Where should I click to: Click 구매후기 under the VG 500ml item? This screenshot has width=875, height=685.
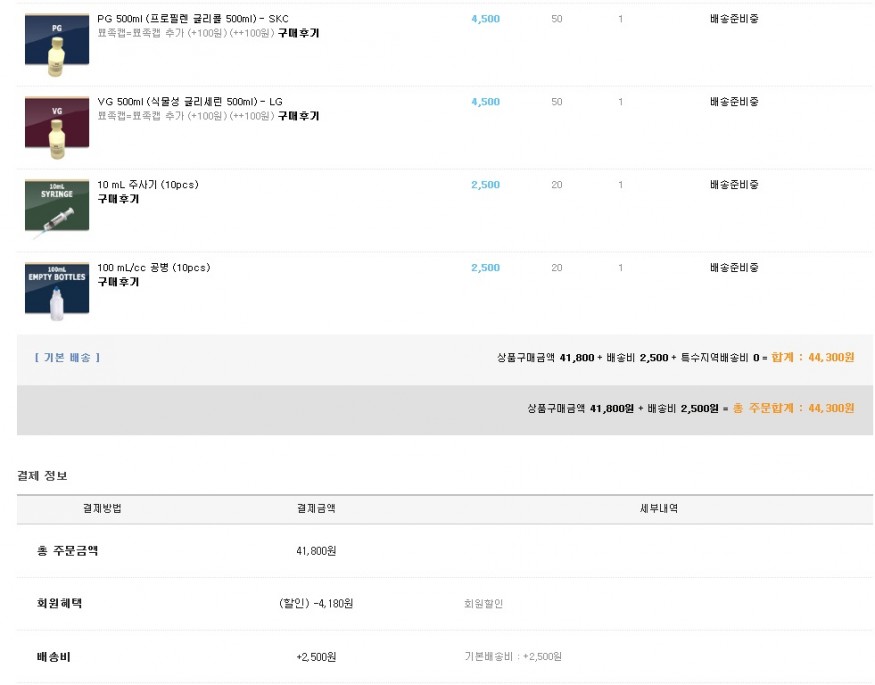(299, 116)
